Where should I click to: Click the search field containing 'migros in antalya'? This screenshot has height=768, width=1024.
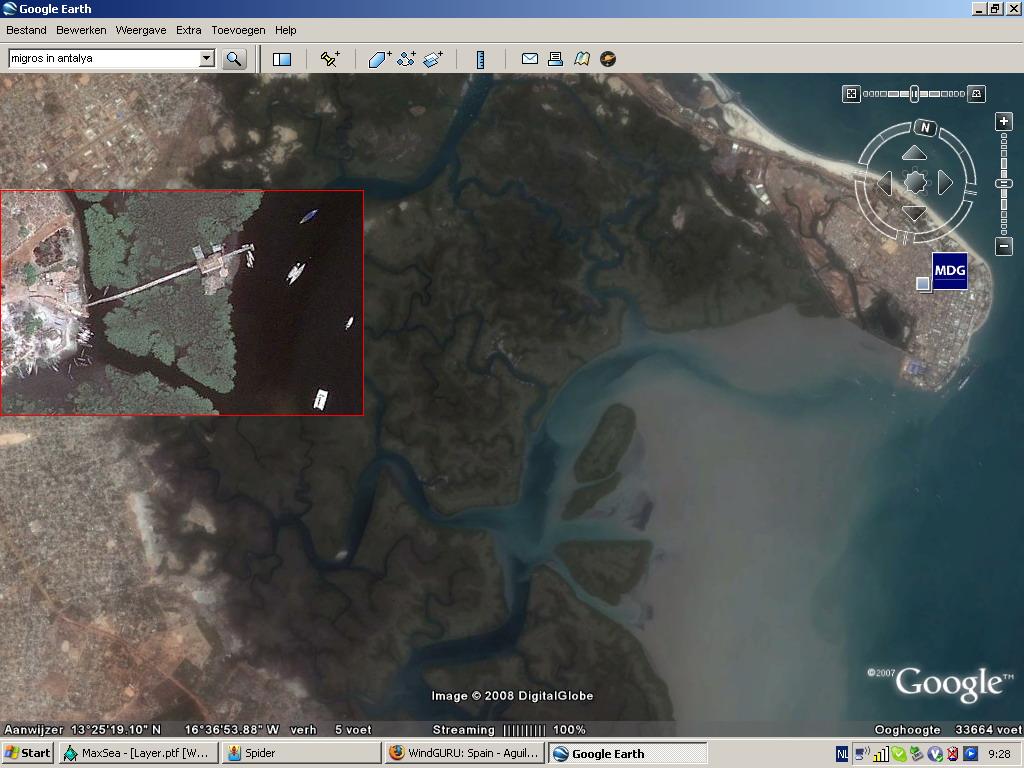103,59
